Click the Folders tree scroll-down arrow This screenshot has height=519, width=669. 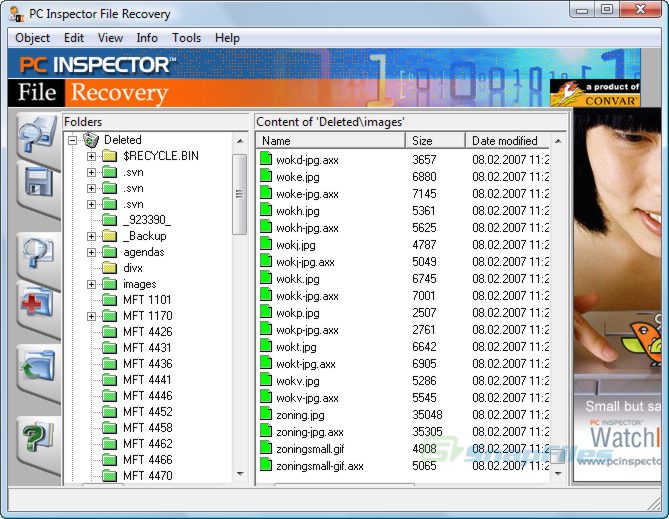[x=240, y=473]
